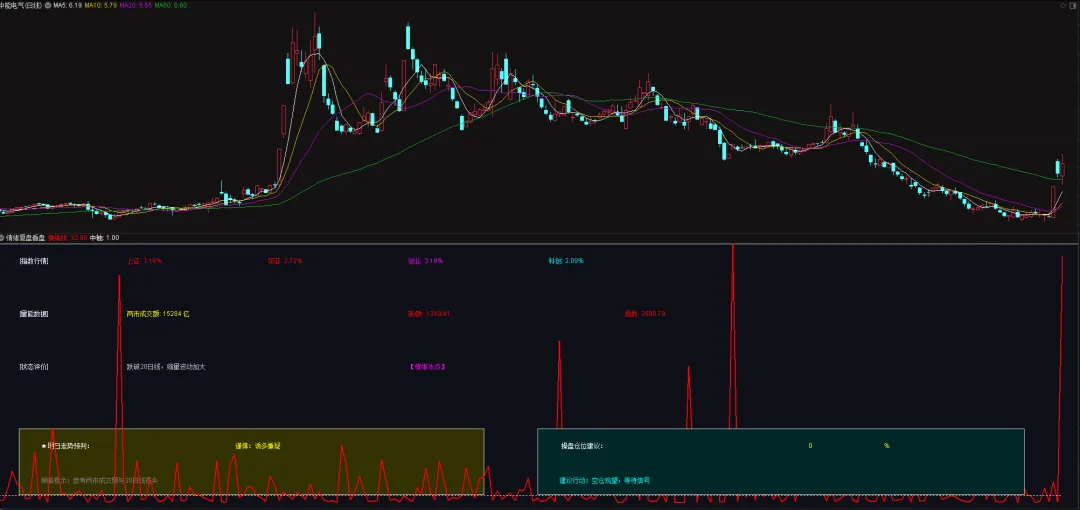Click the % sign in teal box
The width and height of the screenshot is (1080, 510).
pos(887,446)
